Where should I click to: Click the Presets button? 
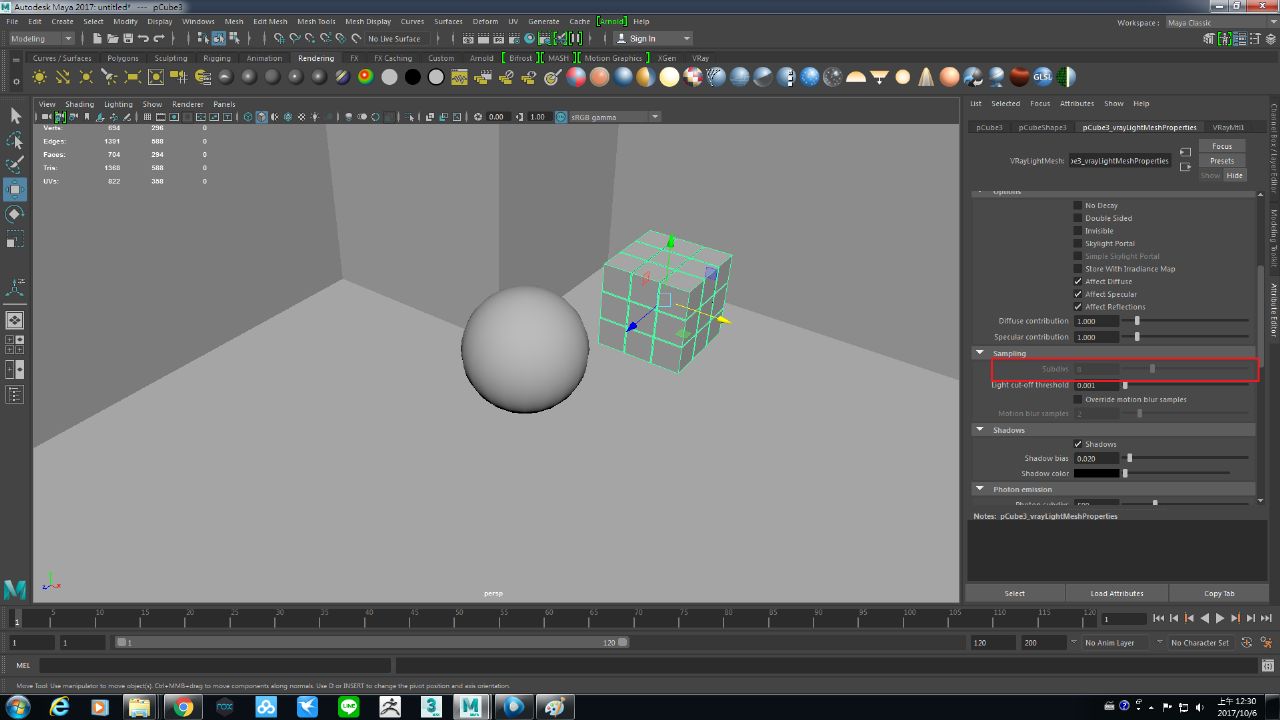[x=1222, y=160]
